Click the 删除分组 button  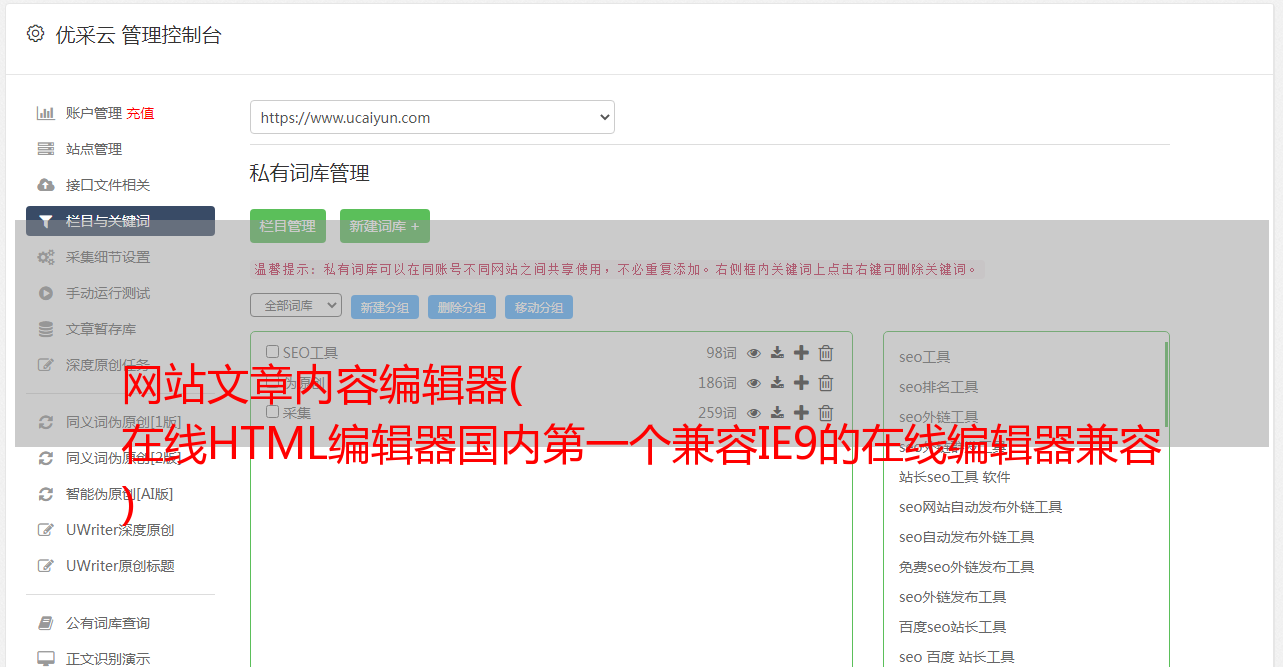[462, 307]
